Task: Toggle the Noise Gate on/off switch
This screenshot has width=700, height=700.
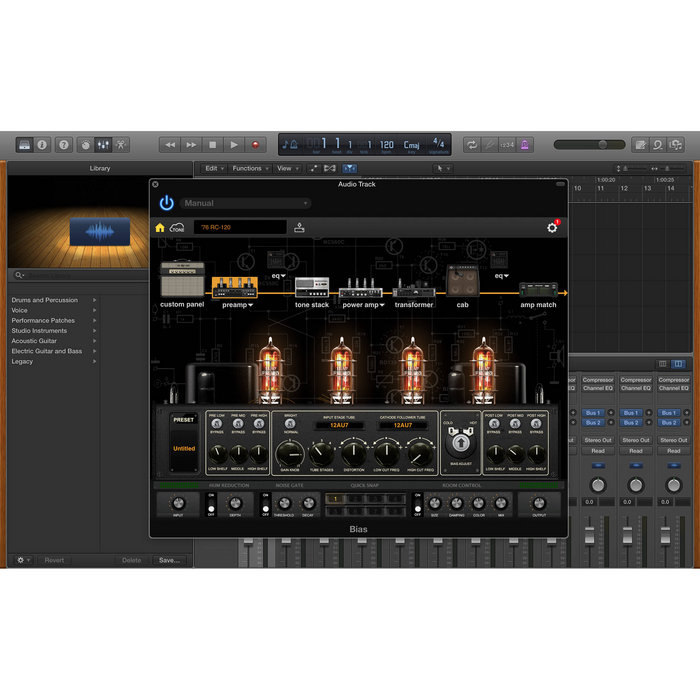Action: pos(265,503)
